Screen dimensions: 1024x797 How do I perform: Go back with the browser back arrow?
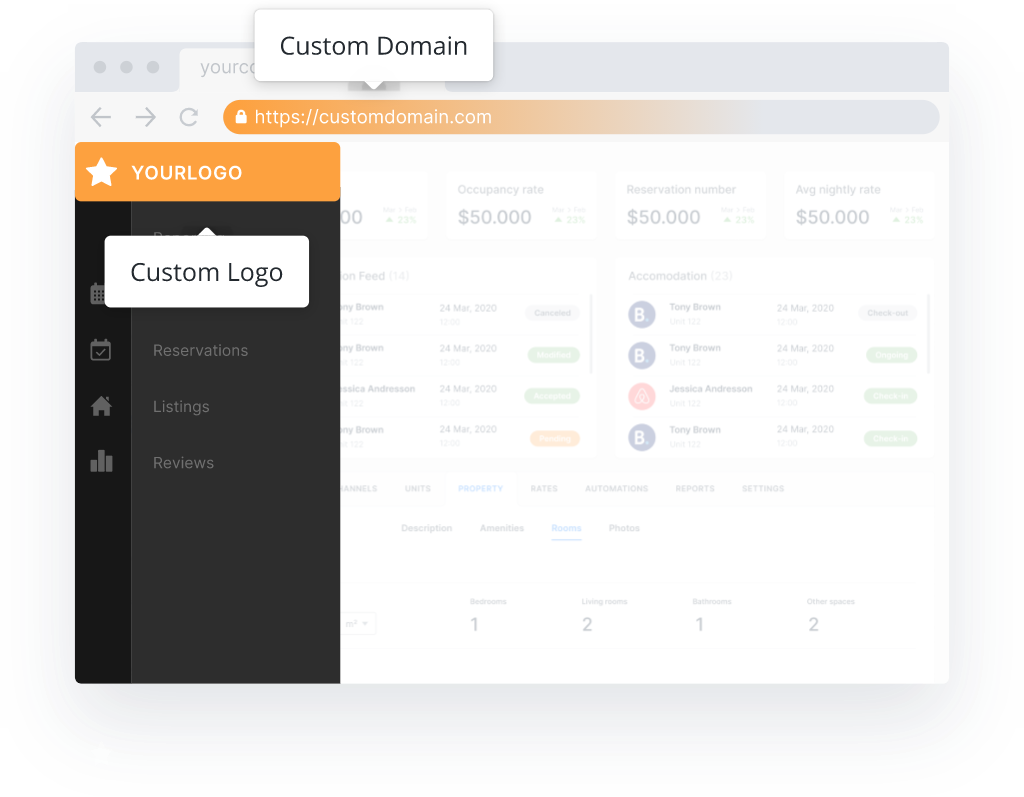(101, 117)
